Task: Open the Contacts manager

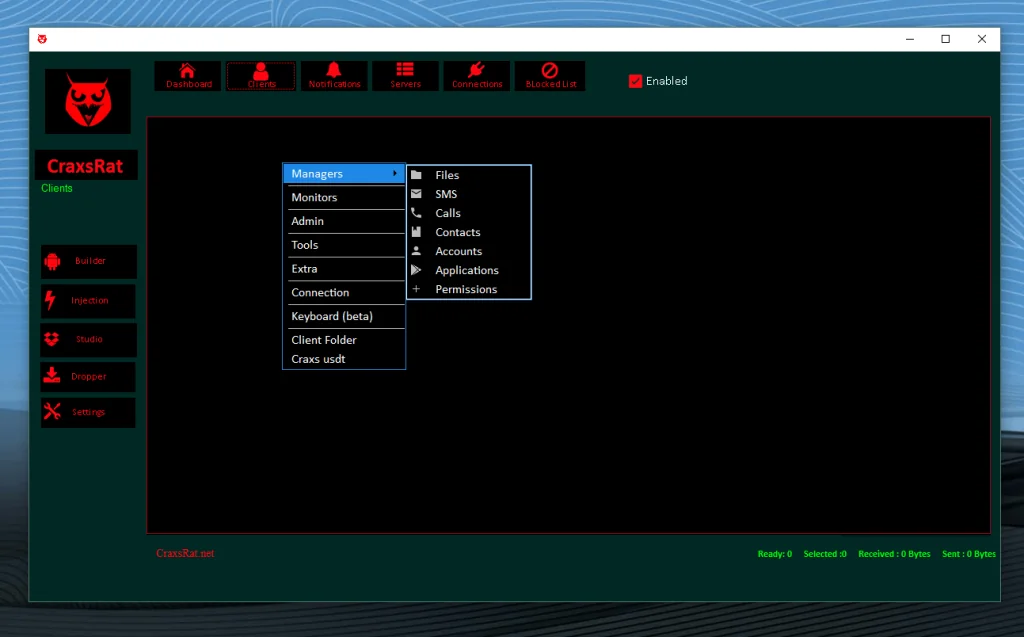Action: point(459,232)
